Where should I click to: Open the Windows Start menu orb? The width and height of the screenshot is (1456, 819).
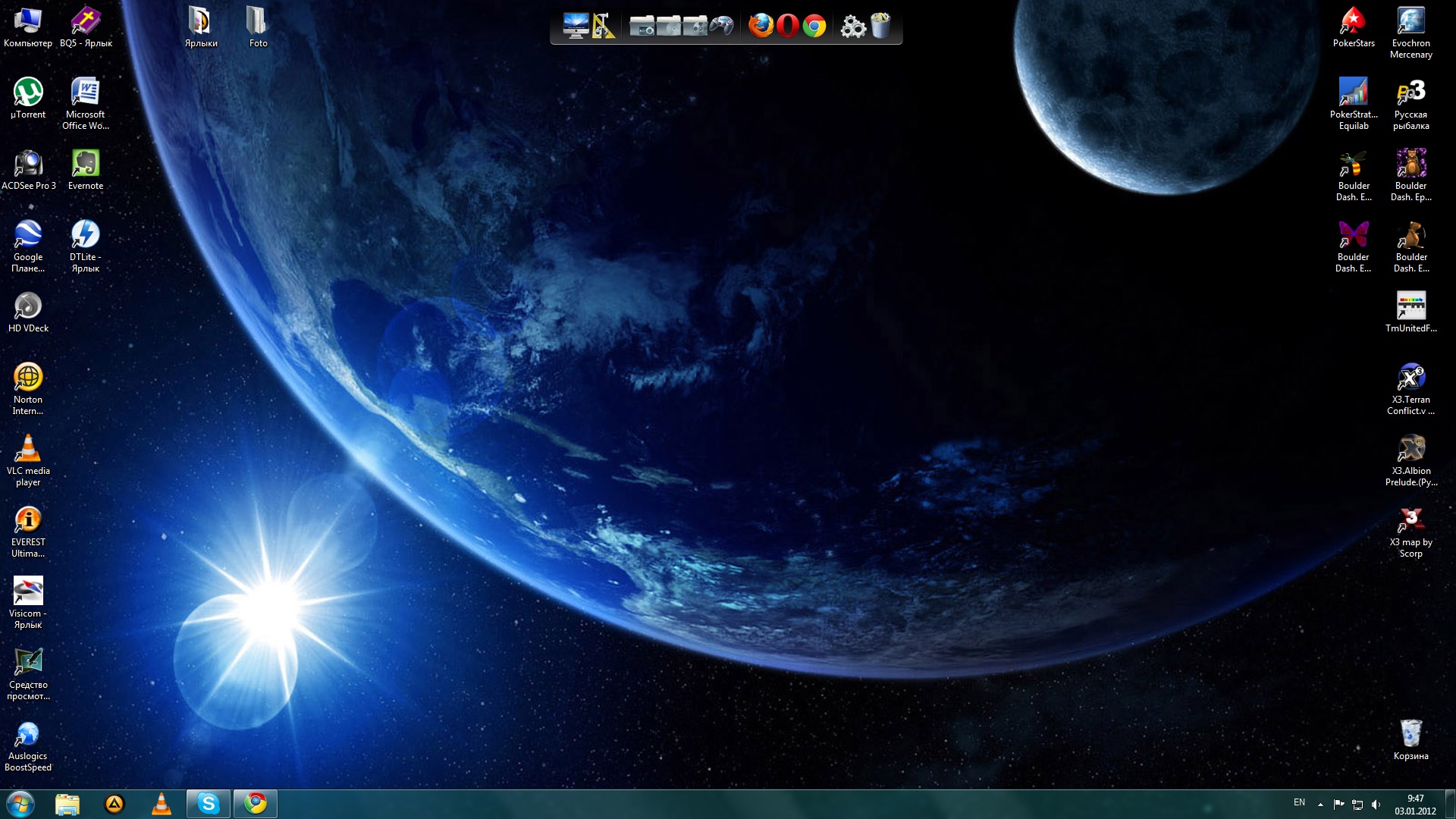pos(20,803)
